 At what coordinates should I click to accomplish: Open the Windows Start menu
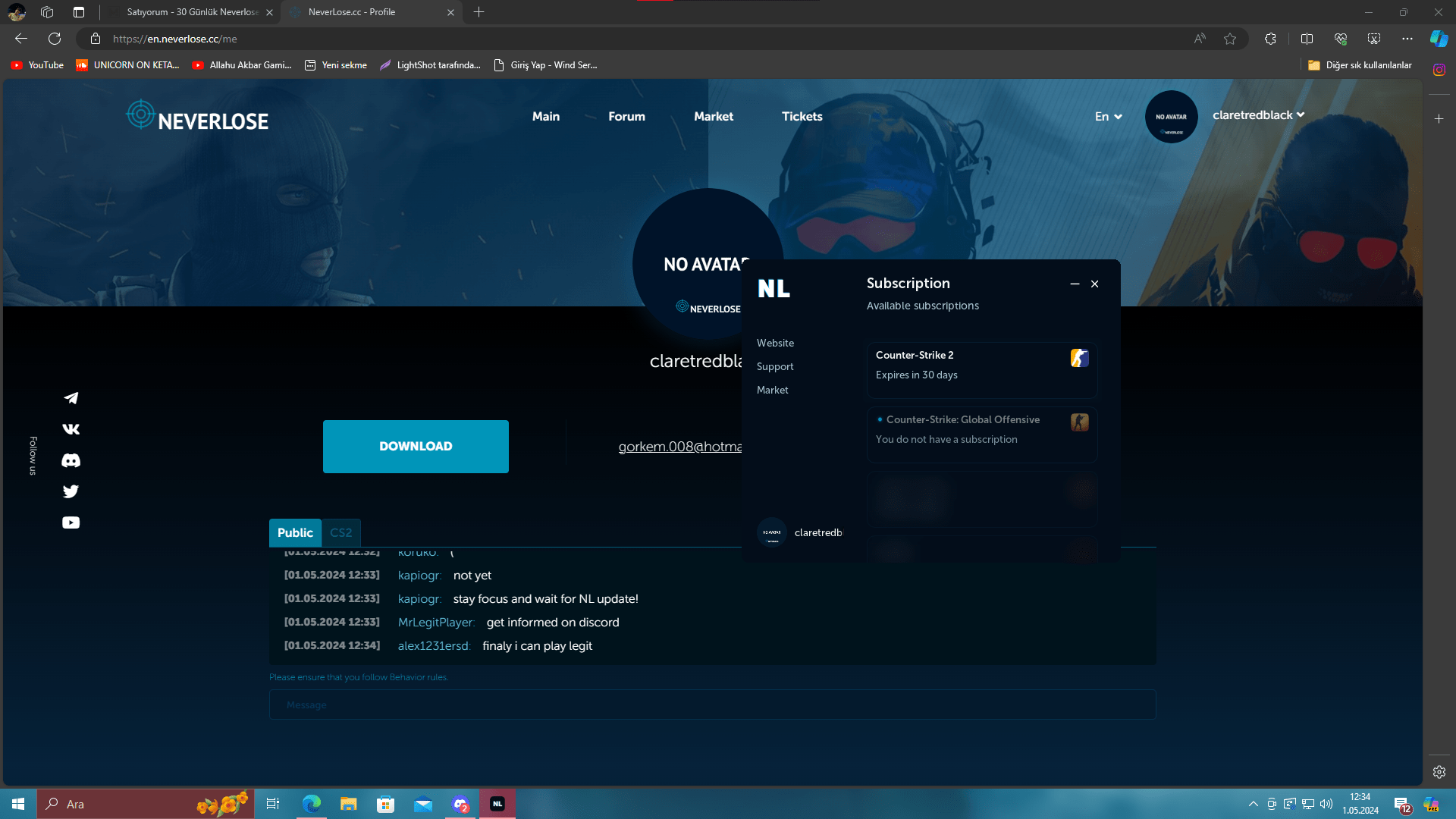click(x=18, y=804)
